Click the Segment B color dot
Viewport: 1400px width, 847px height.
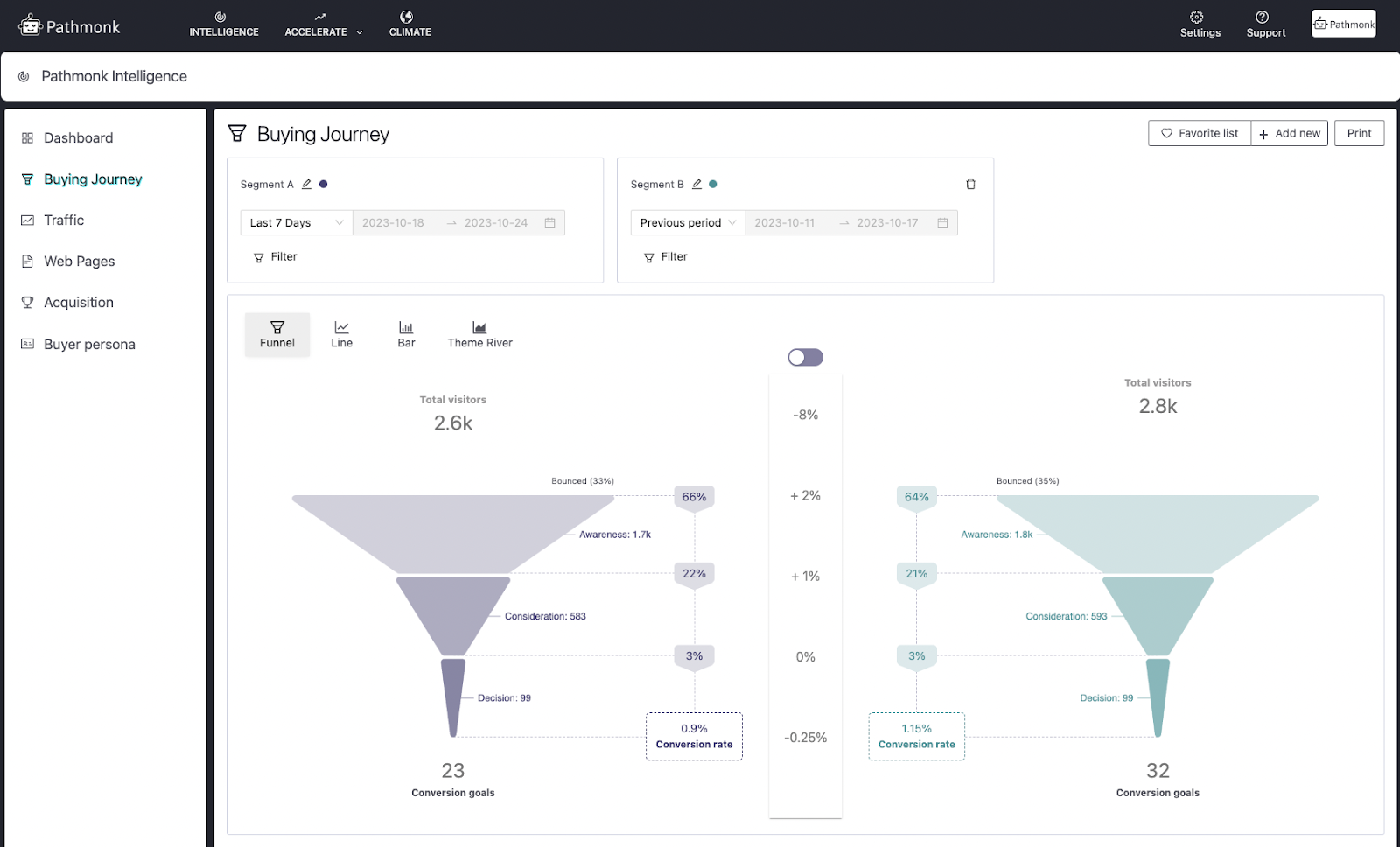coord(713,184)
